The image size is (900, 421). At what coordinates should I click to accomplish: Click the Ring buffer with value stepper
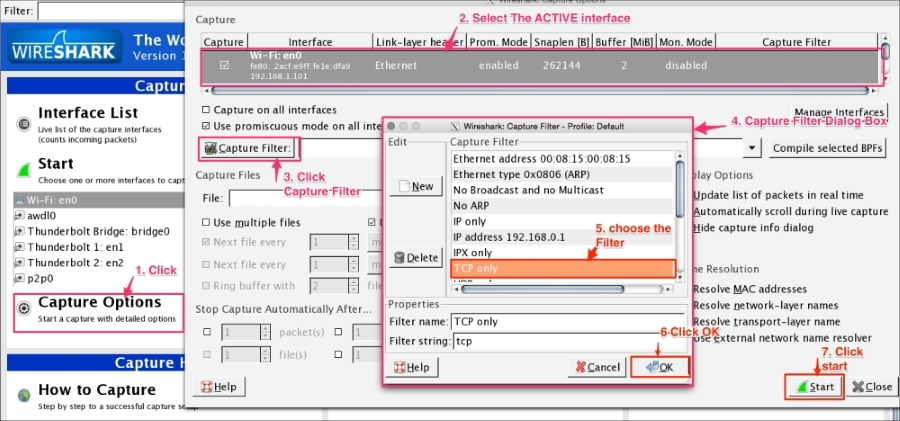click(x=354, y=285)
